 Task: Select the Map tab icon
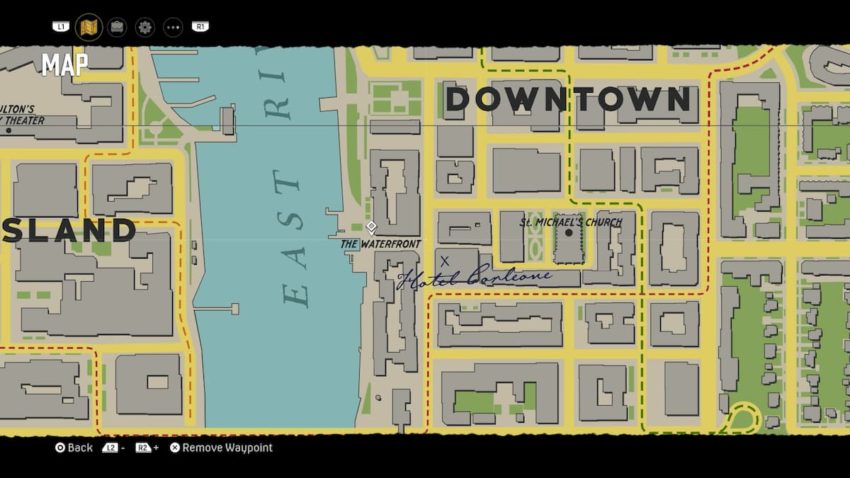(x=88, y=27)
